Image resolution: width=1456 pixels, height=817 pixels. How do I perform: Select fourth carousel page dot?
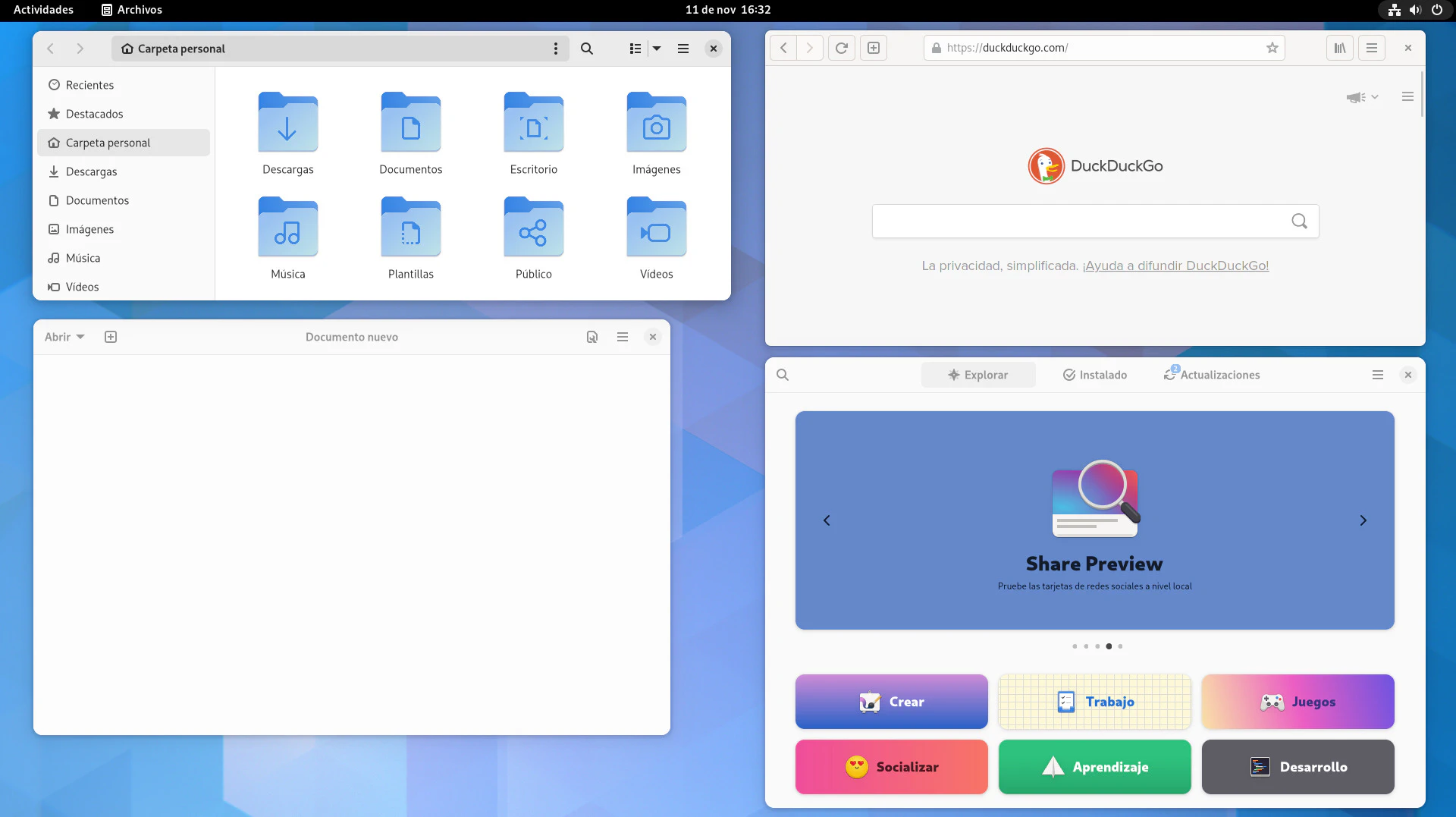[x=1109, y=646]
